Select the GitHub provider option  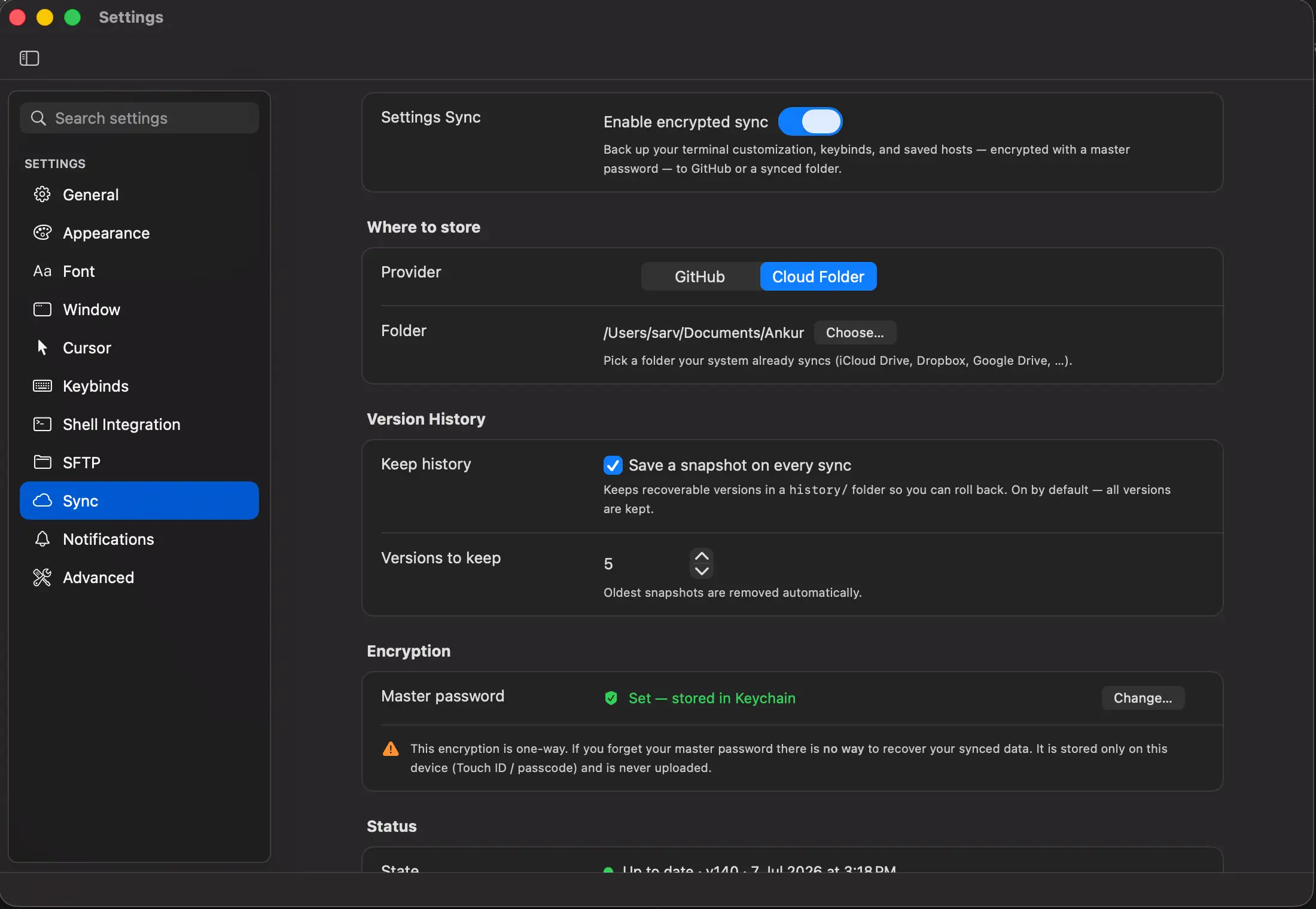click(x=700, y=276)
